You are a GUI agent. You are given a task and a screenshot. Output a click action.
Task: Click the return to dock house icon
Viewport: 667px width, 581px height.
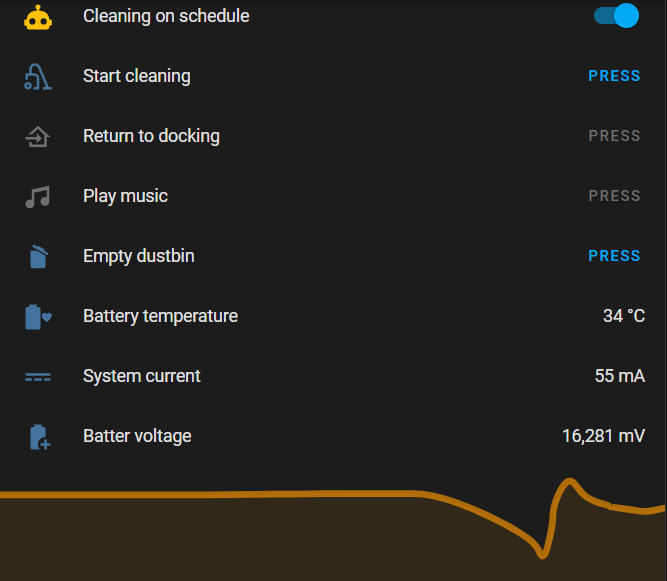[38, 137]
